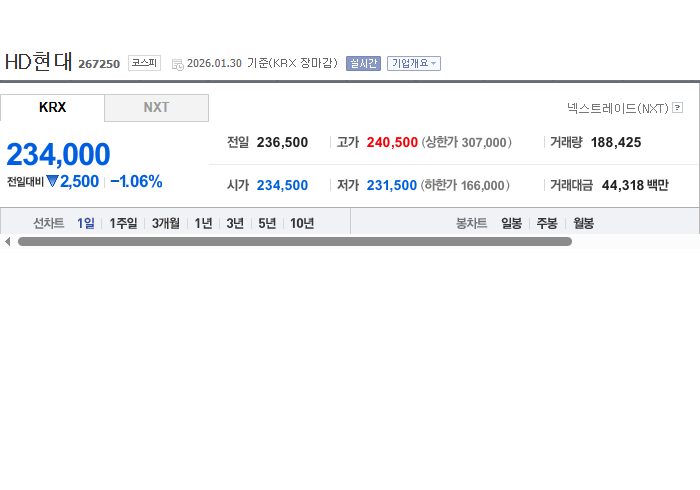The image size is (700, 490).
Task: Select the 10년 line chart period
Action: pos(302,223)
